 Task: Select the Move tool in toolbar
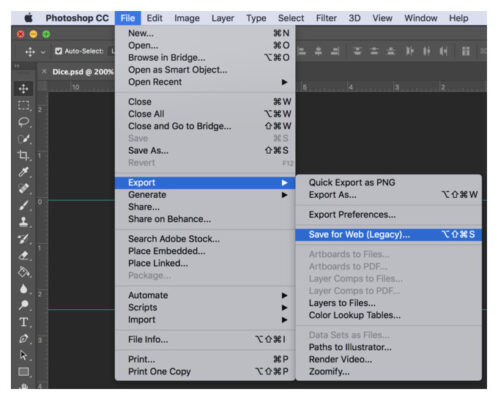pos(23,89)
